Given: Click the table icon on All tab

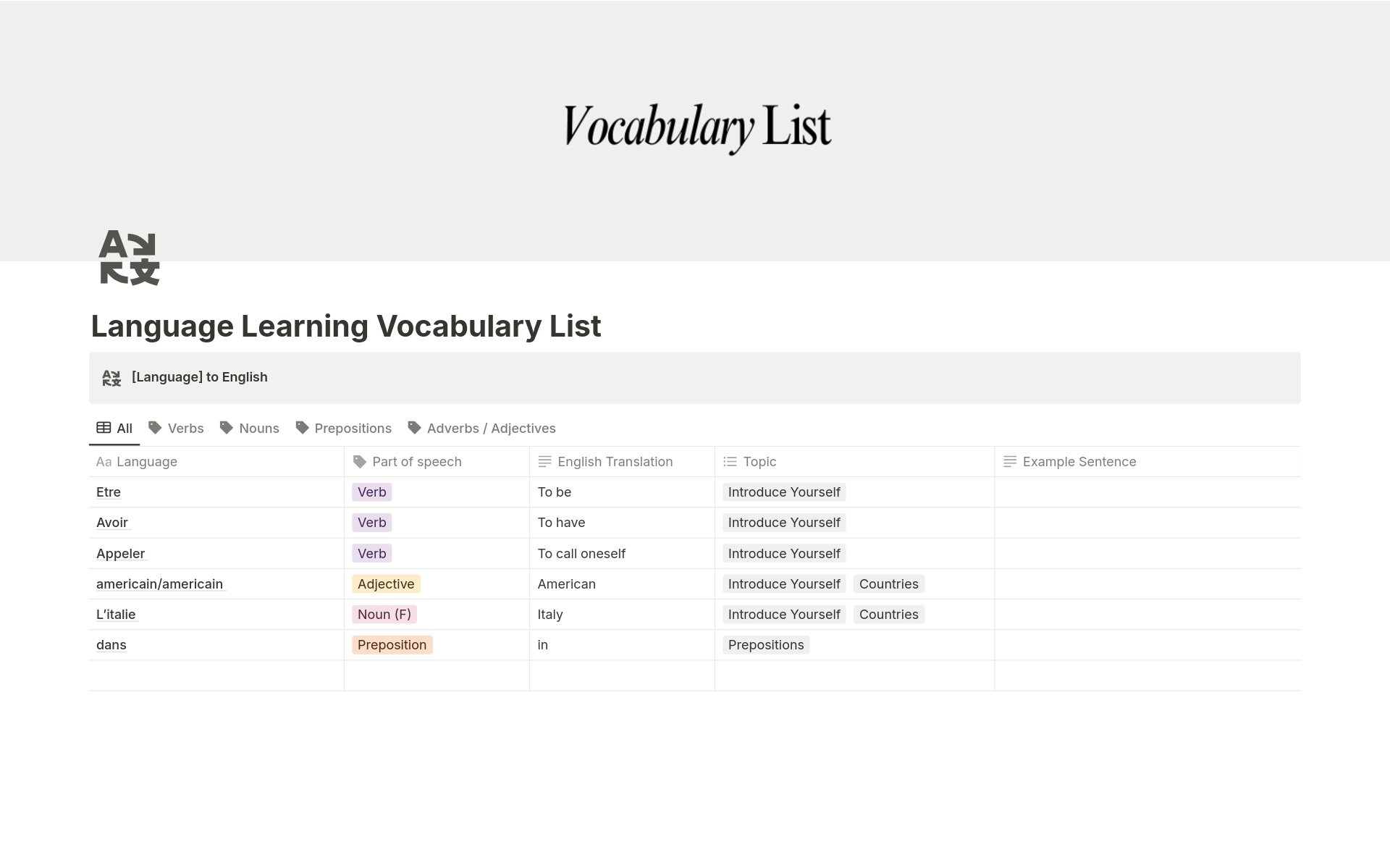Looking at the screenshot, I should pos(104,428).
